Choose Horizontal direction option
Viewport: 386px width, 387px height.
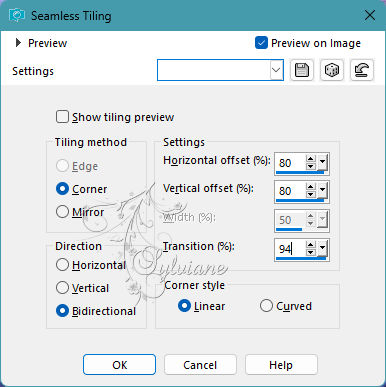(62, 265)
